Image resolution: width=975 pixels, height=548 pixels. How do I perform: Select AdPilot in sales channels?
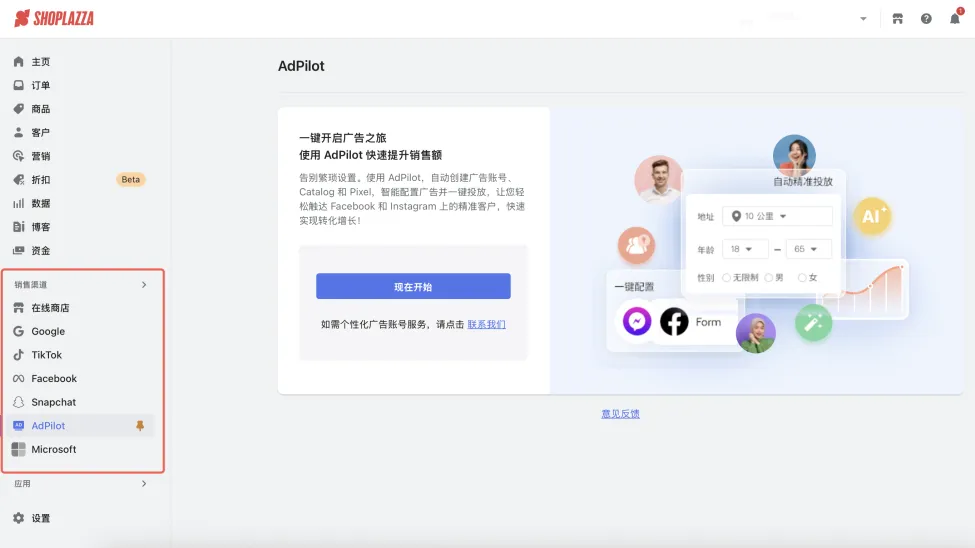(49, 426)
